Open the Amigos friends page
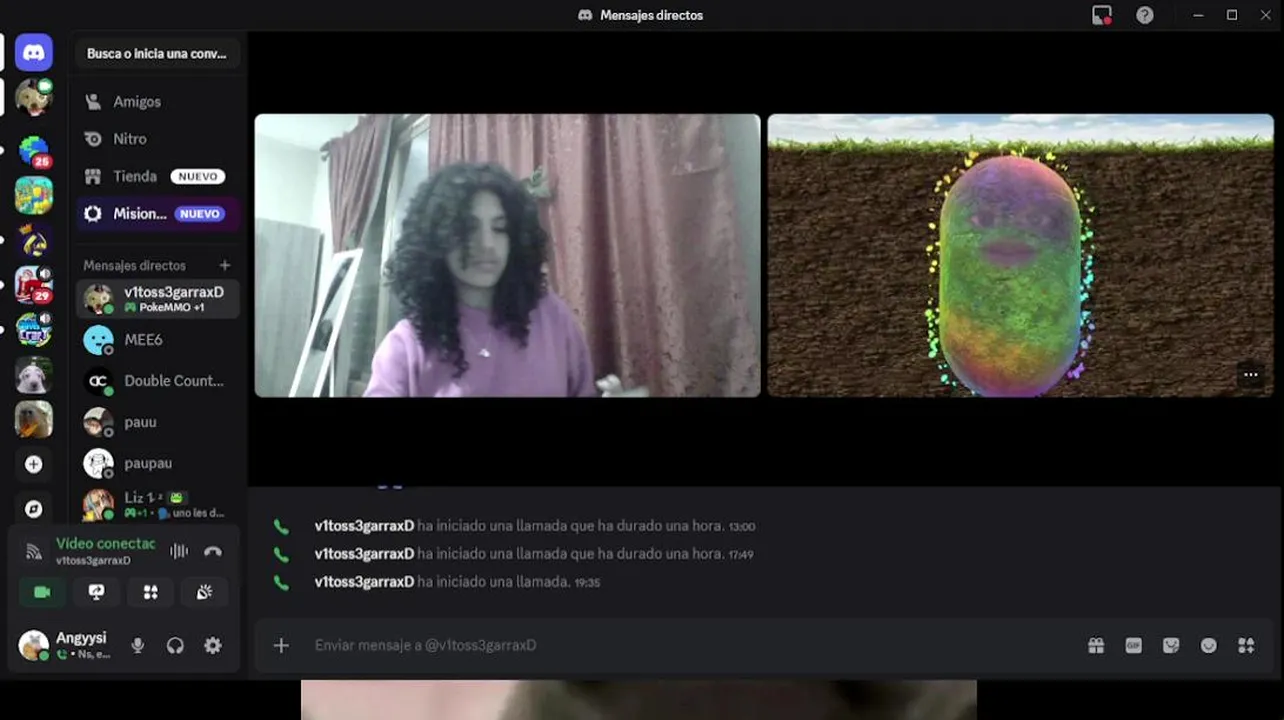 (x=157, y=102)
